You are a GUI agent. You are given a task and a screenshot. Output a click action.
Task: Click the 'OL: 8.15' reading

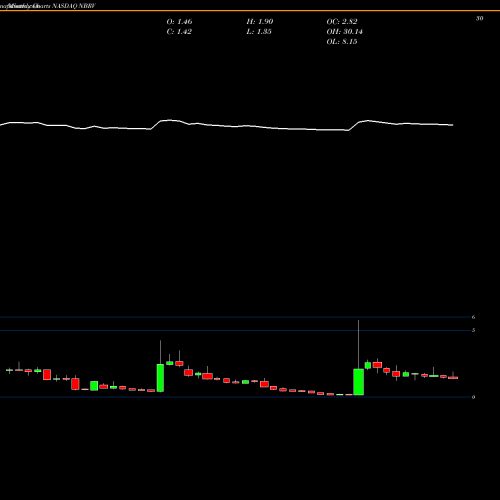click(342, 42)
